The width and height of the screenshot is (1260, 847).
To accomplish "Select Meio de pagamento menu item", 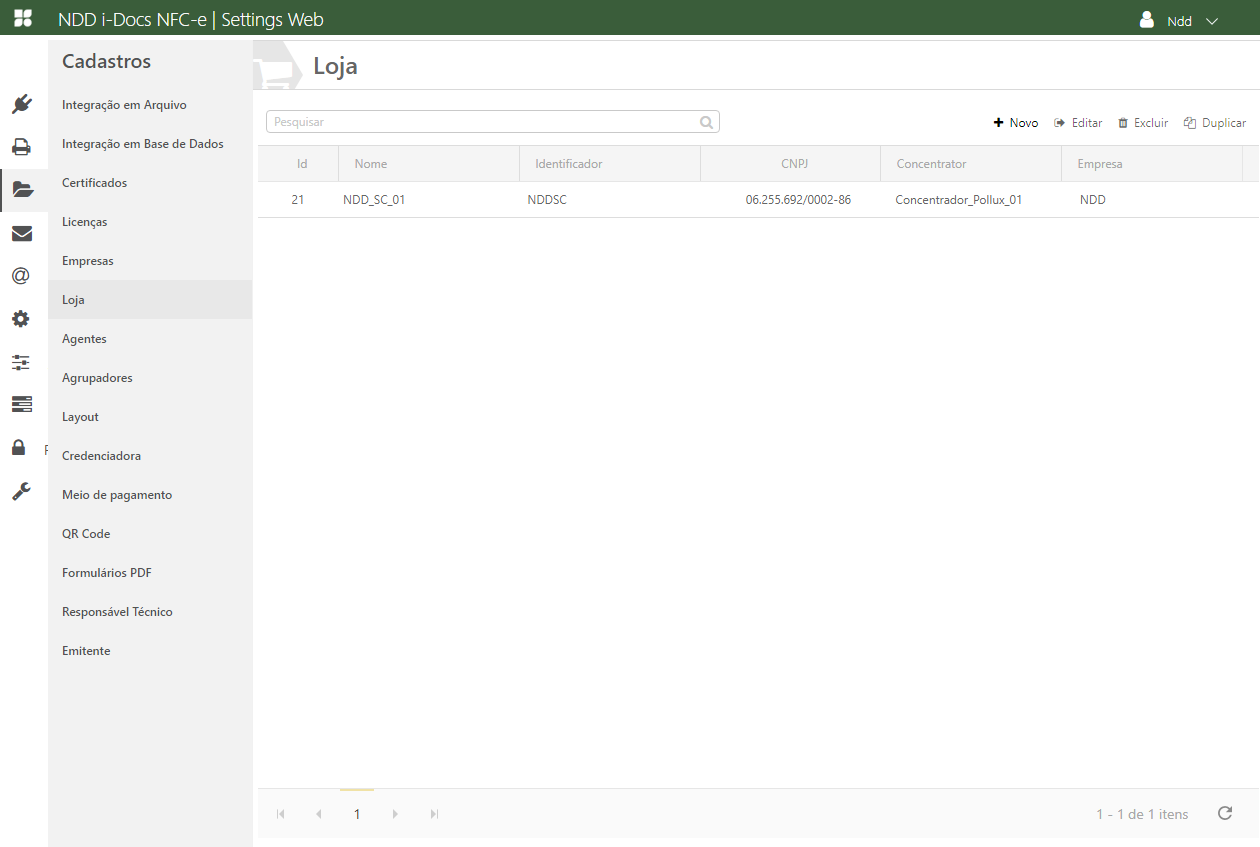I will click(117, 495).
